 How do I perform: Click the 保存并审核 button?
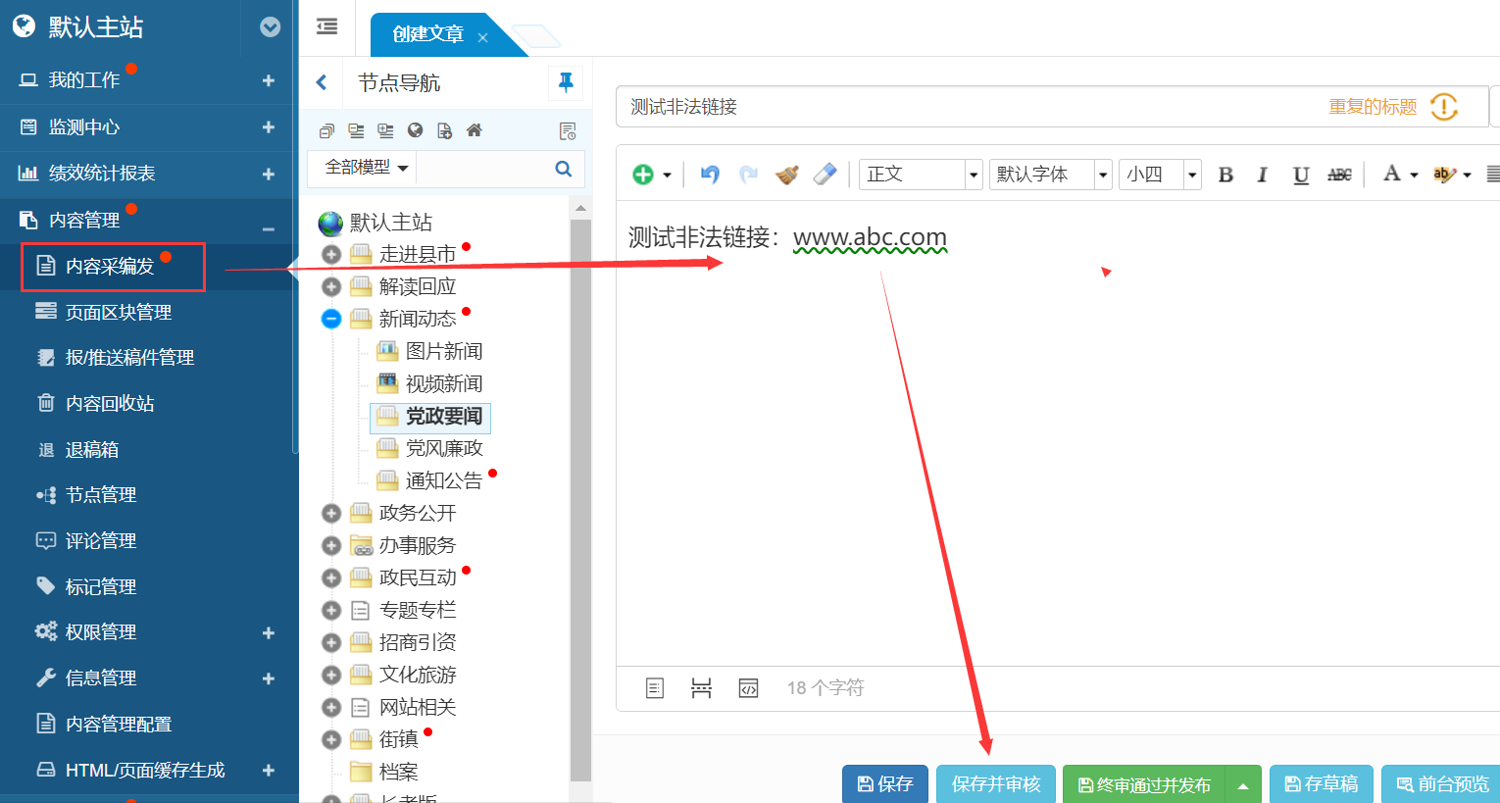996,784
